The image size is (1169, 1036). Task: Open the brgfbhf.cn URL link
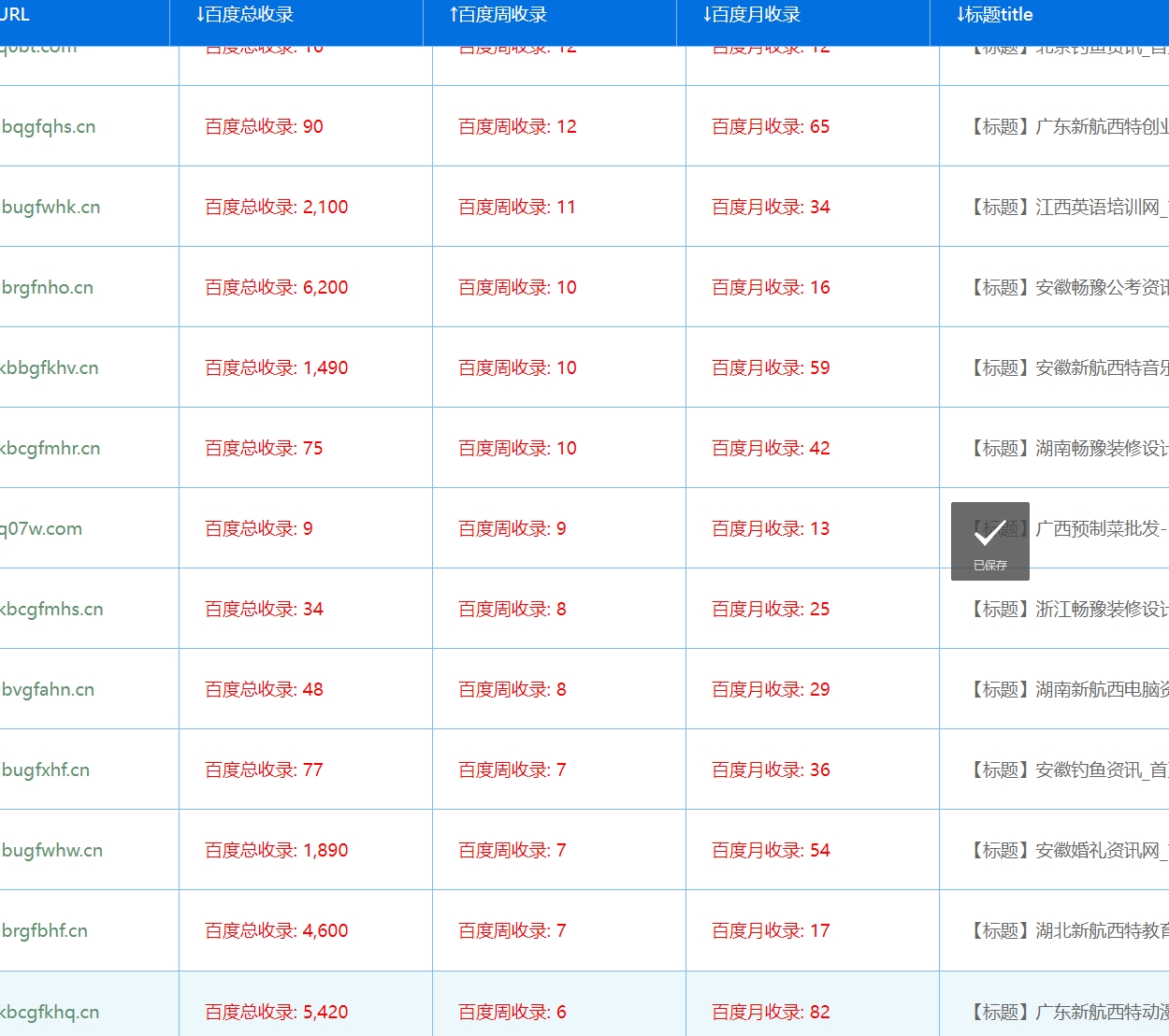click(45, 931)
